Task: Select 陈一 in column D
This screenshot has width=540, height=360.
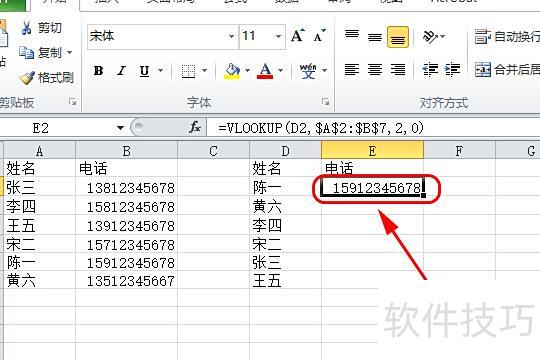Action: (x=285, y=187)
